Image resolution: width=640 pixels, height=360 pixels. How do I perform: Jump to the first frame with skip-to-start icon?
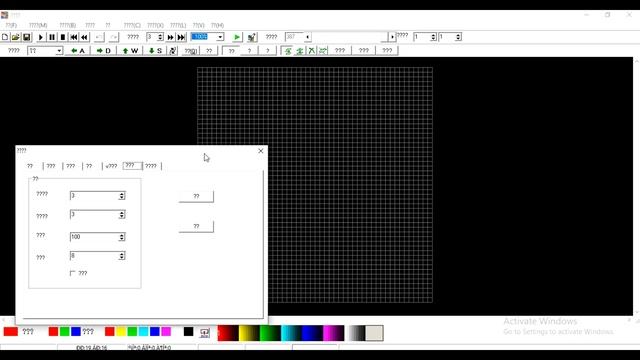(74, 37)
